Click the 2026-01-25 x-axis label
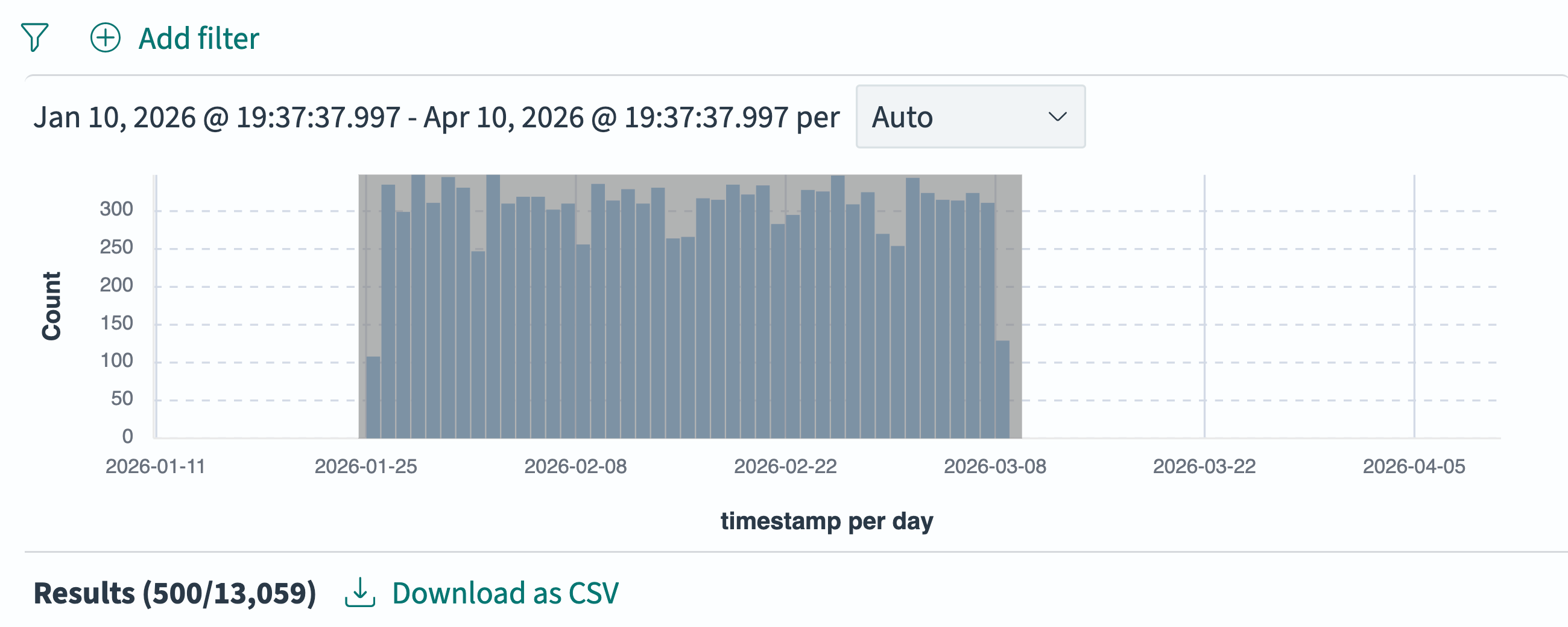Viewport: 1568px width, 627px height. click(x=365, y=466)
